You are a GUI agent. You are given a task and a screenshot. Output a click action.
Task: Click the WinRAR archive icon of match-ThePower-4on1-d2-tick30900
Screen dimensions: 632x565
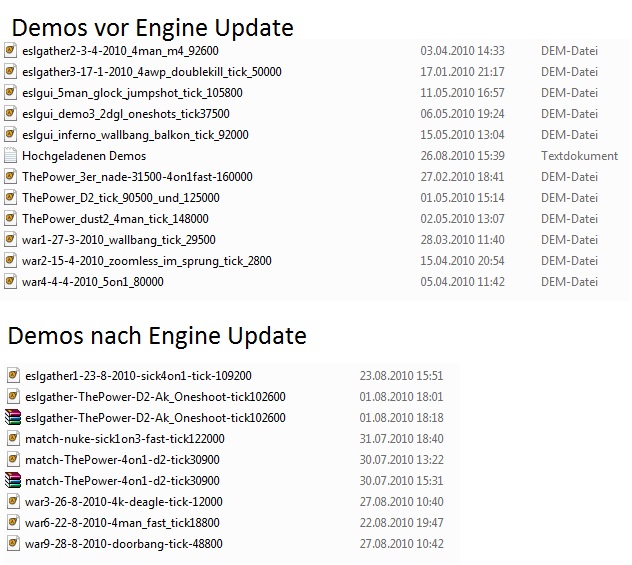click(13, 480)
